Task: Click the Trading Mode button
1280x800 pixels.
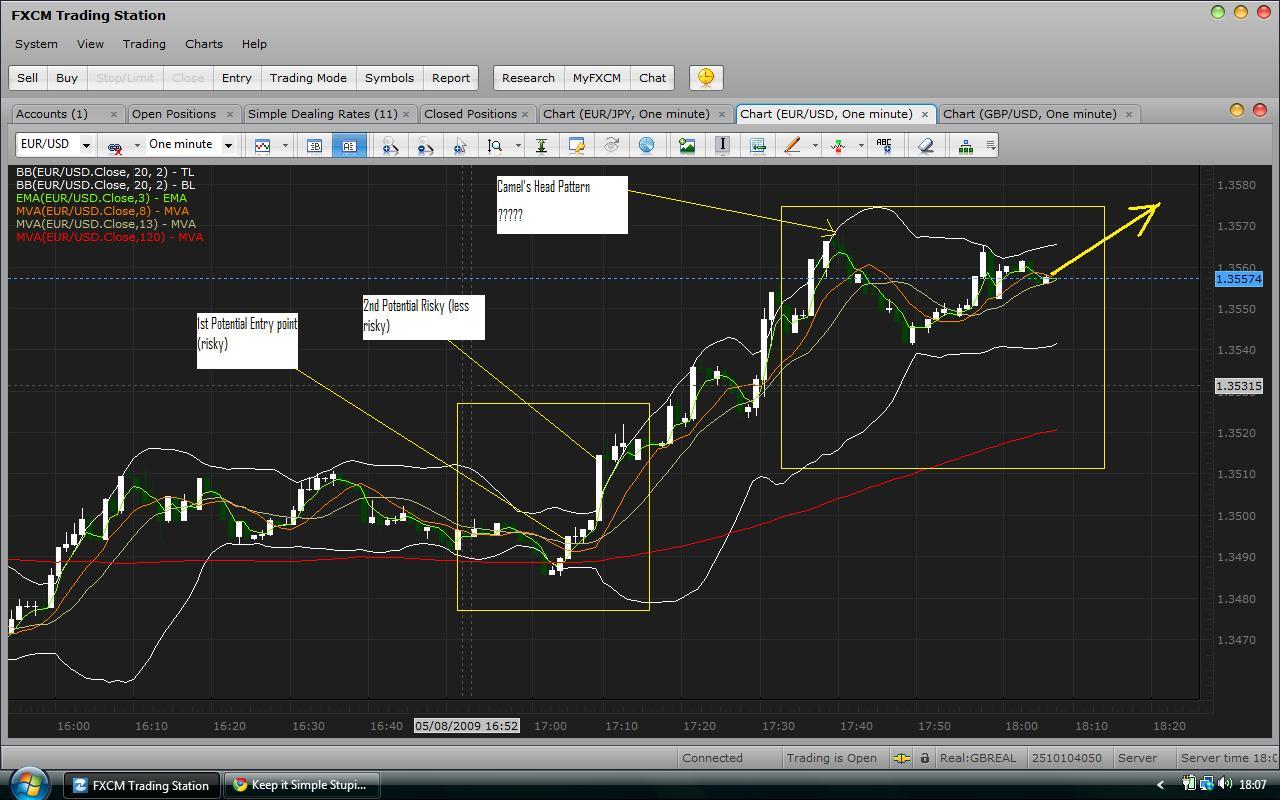Action: [308, 78]
